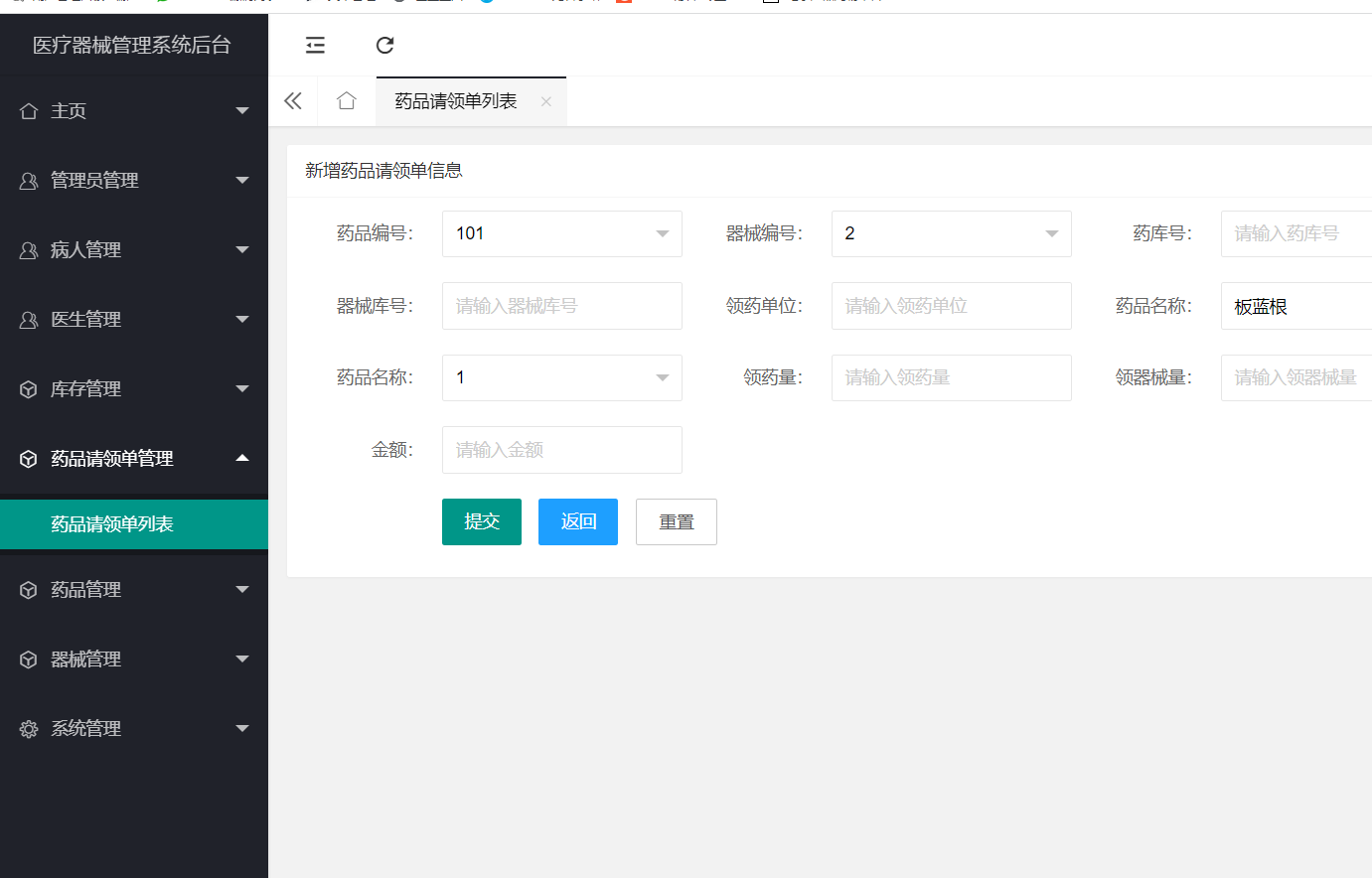Expand the 器械管理 menu arrow
Viewport: 1372px width, 878px height.
coord(242,659)
